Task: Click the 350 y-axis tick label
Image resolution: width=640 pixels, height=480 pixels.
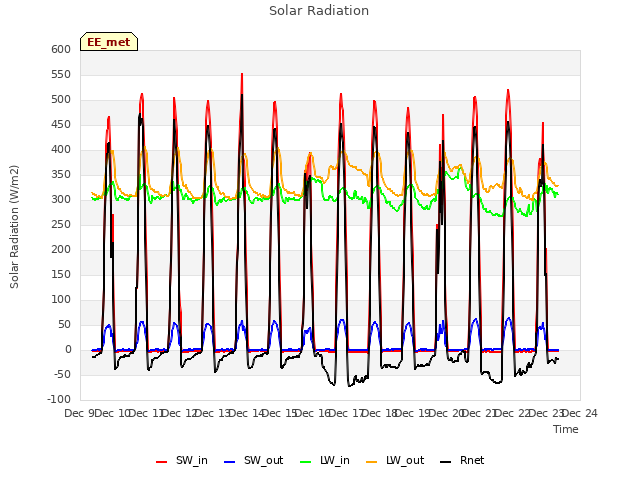Action: pyautogui.click(x=61, y=174)
